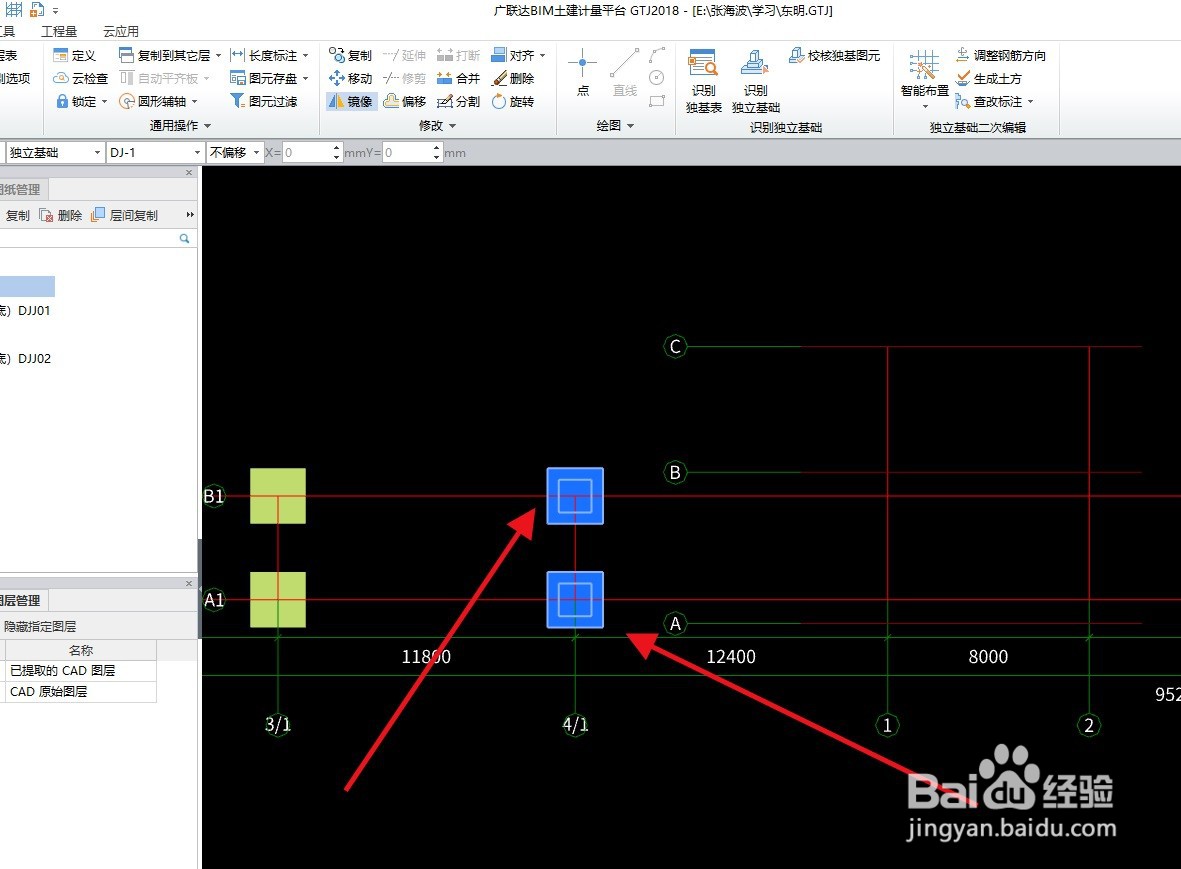Increase the X offset stepper value
The width and height of the screenshot is (1181, 869).
337,148
